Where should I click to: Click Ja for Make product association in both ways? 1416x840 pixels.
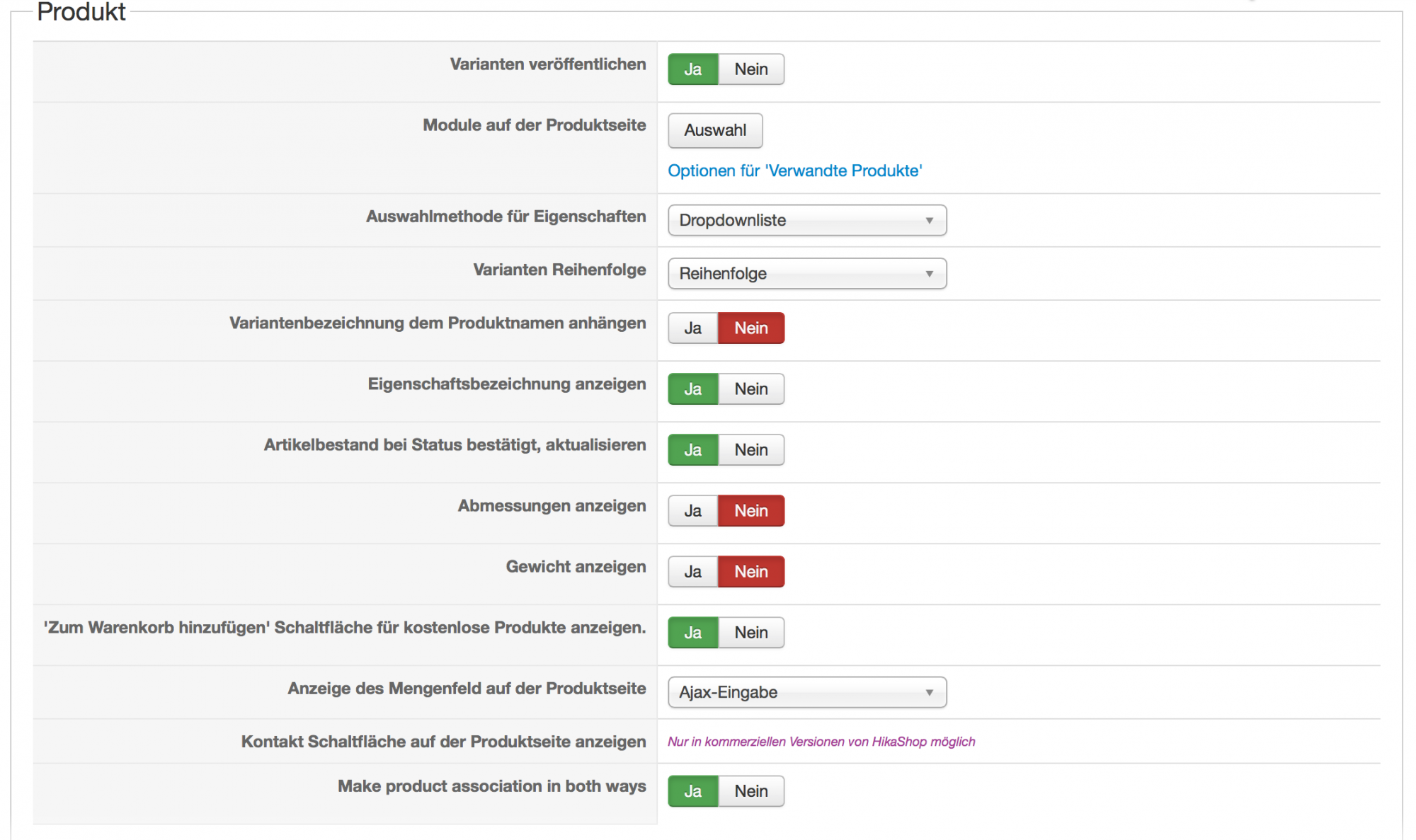(692, 791)
